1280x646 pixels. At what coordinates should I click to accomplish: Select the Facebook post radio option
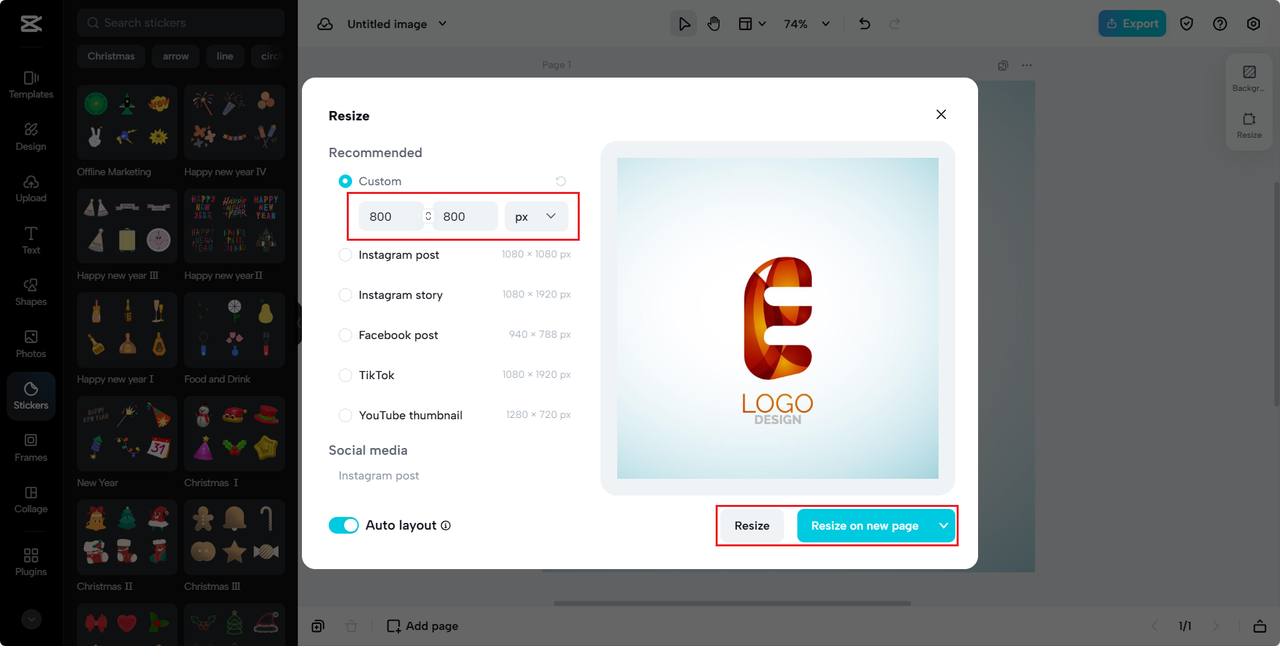point(345,335)
